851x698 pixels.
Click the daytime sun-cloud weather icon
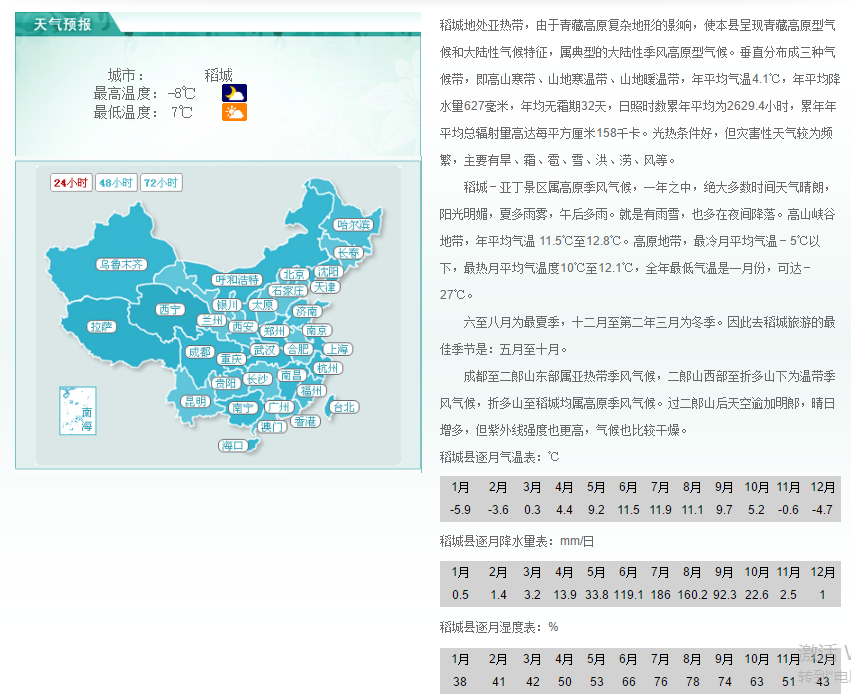(x=234, y=112)
